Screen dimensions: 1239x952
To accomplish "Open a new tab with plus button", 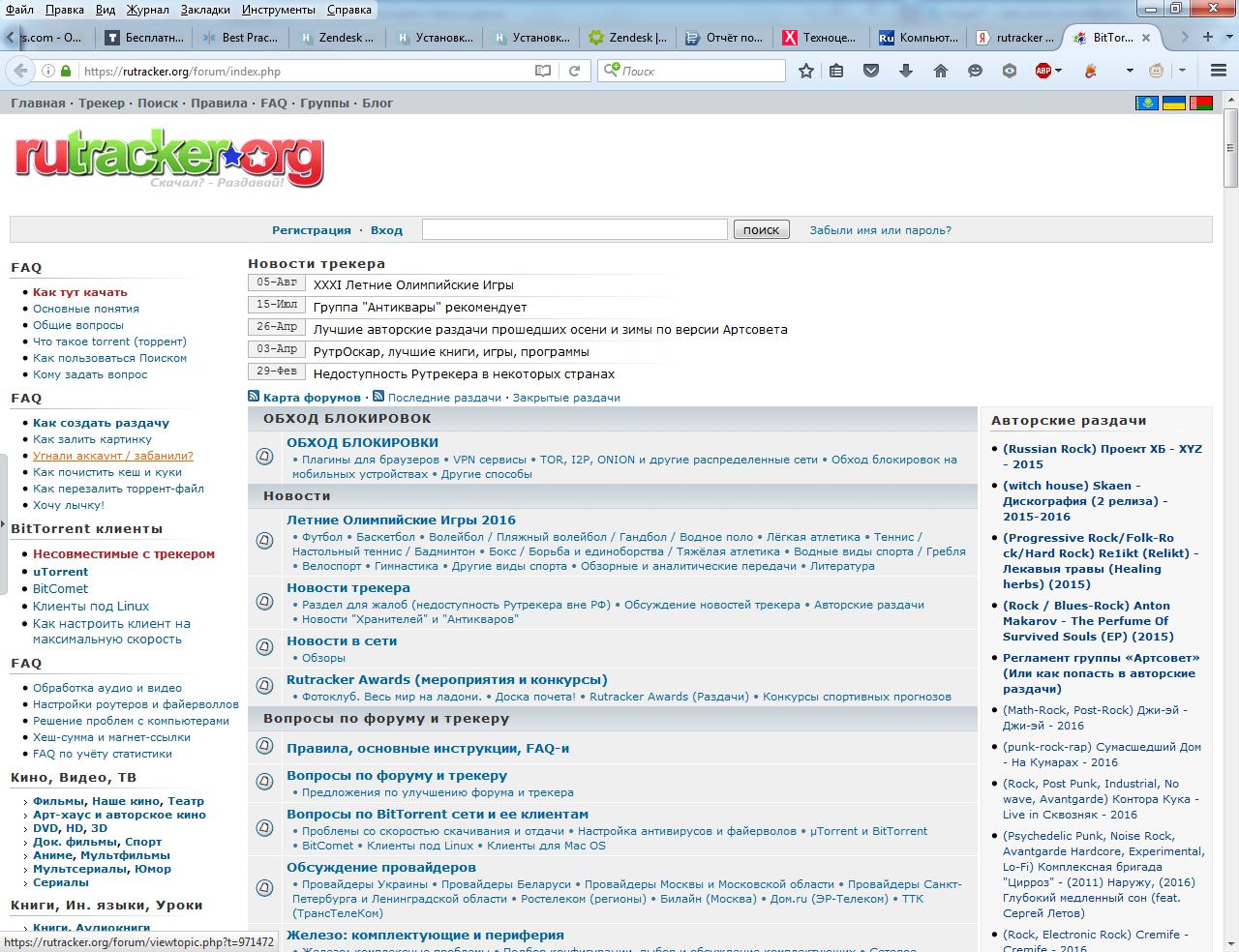I will pos(1208,37).
